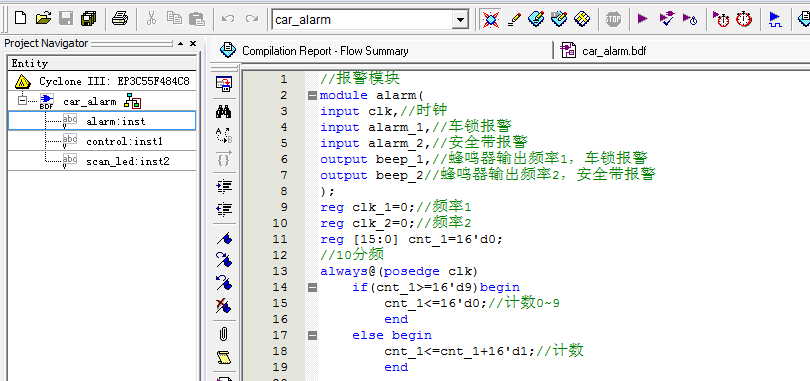Click the Save all files icon

[x=89, y=19]
